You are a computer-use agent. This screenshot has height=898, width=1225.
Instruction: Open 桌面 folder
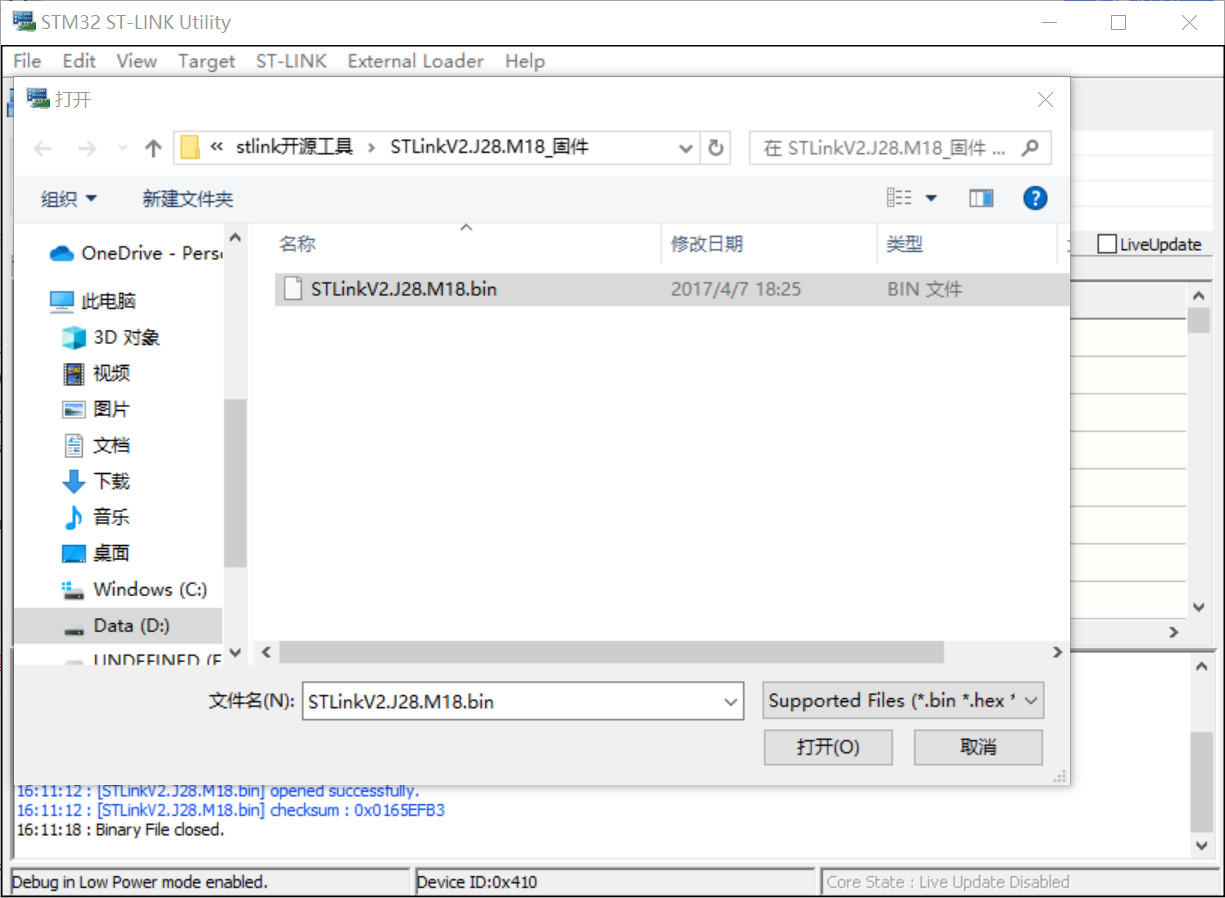point(95,553)
